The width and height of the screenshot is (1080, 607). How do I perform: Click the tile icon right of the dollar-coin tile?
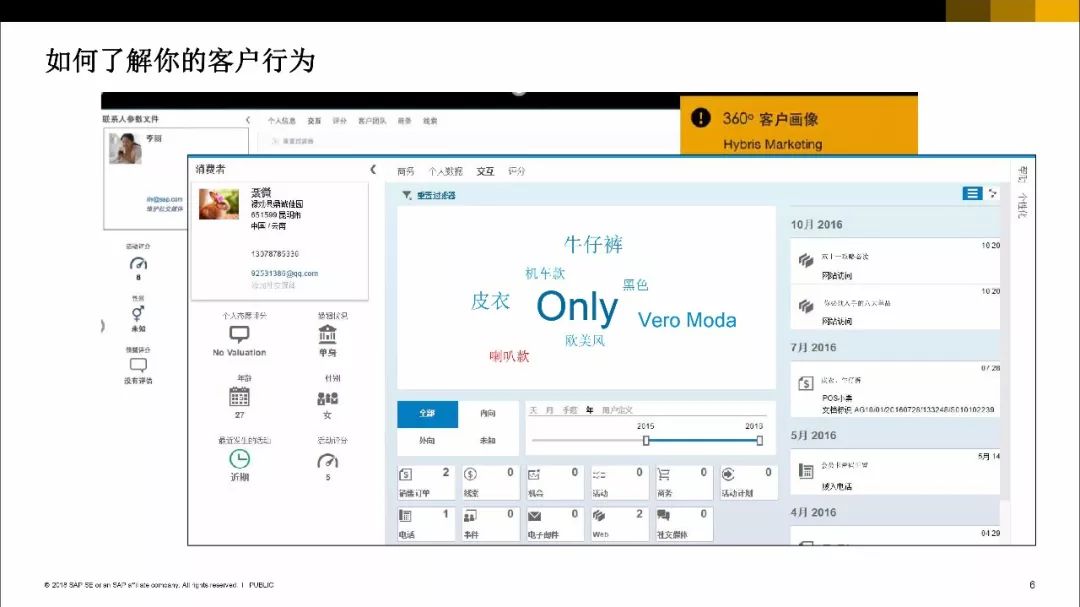(534, 474)
